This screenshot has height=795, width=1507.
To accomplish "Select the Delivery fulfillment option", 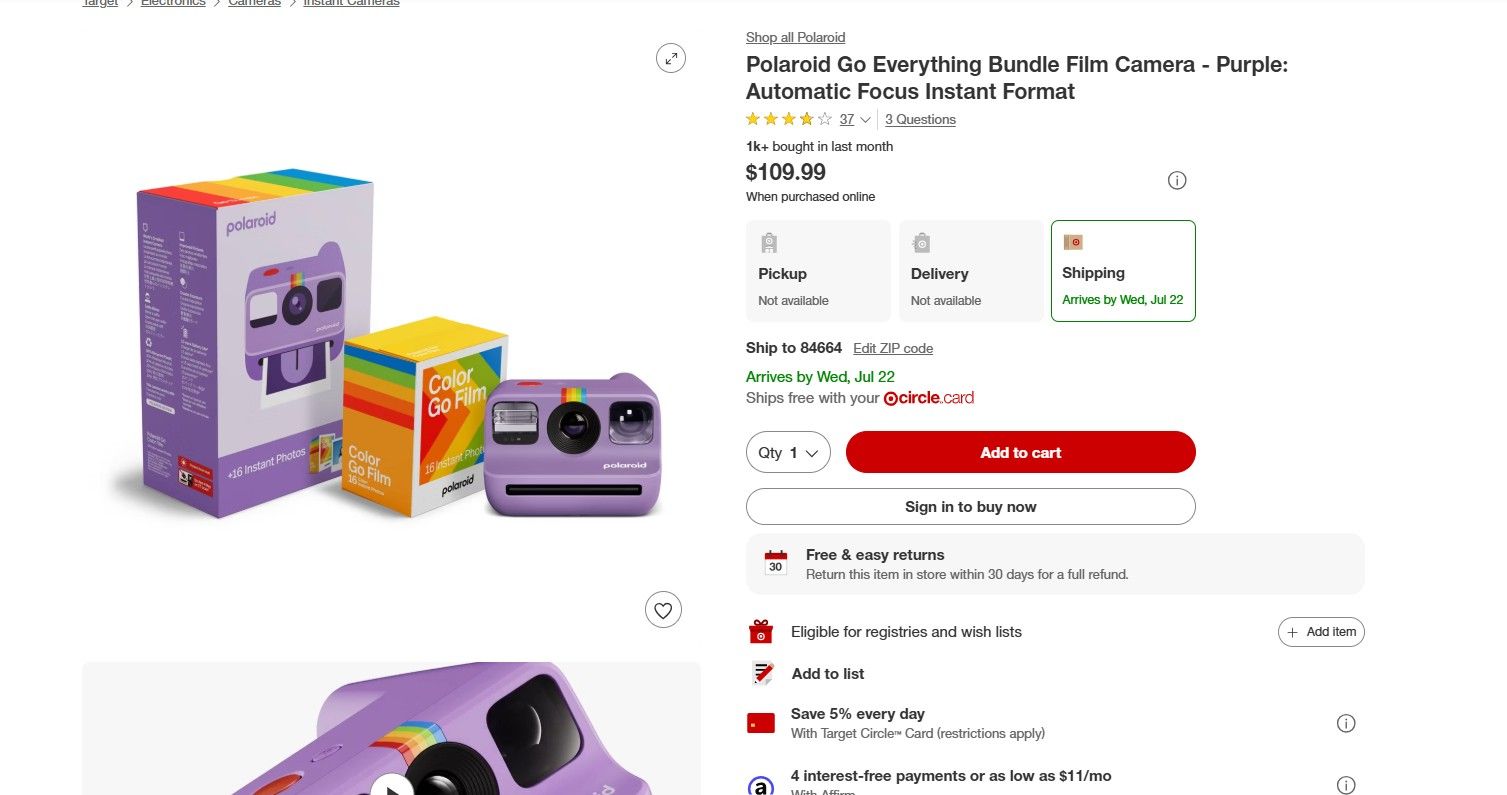I will coord(971,271).
